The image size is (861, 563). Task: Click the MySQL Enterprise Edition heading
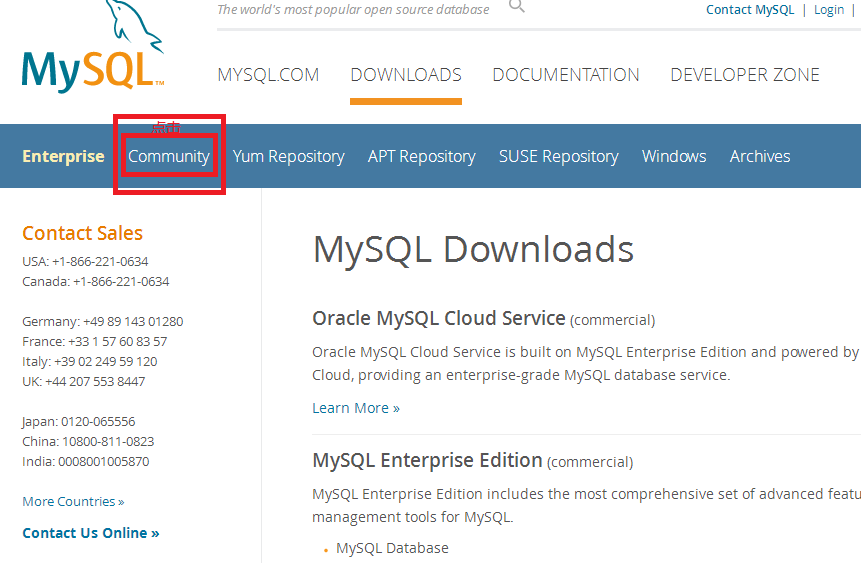pos(427,460)
